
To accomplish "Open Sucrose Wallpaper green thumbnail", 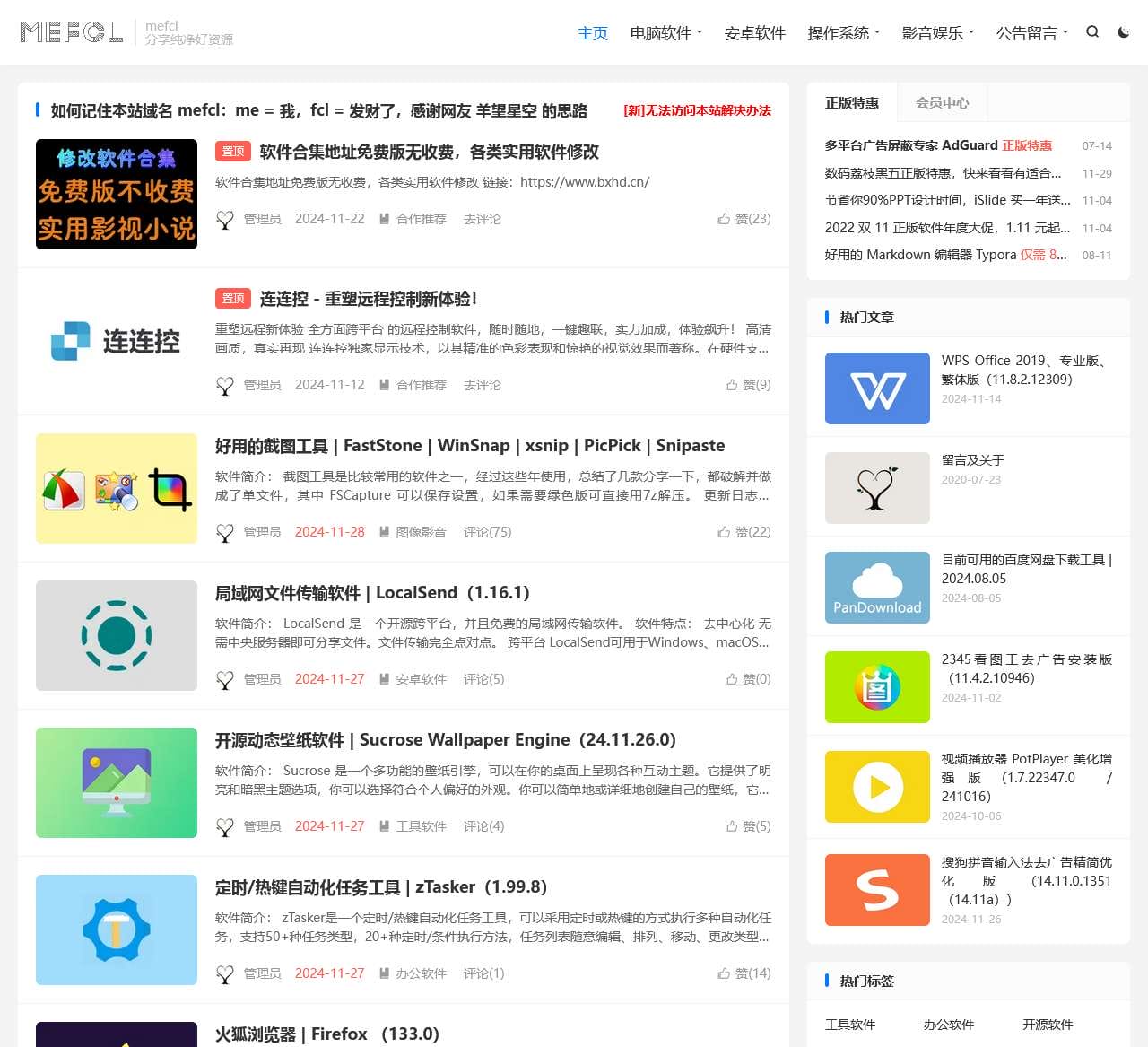I will [x=117, y=782].
